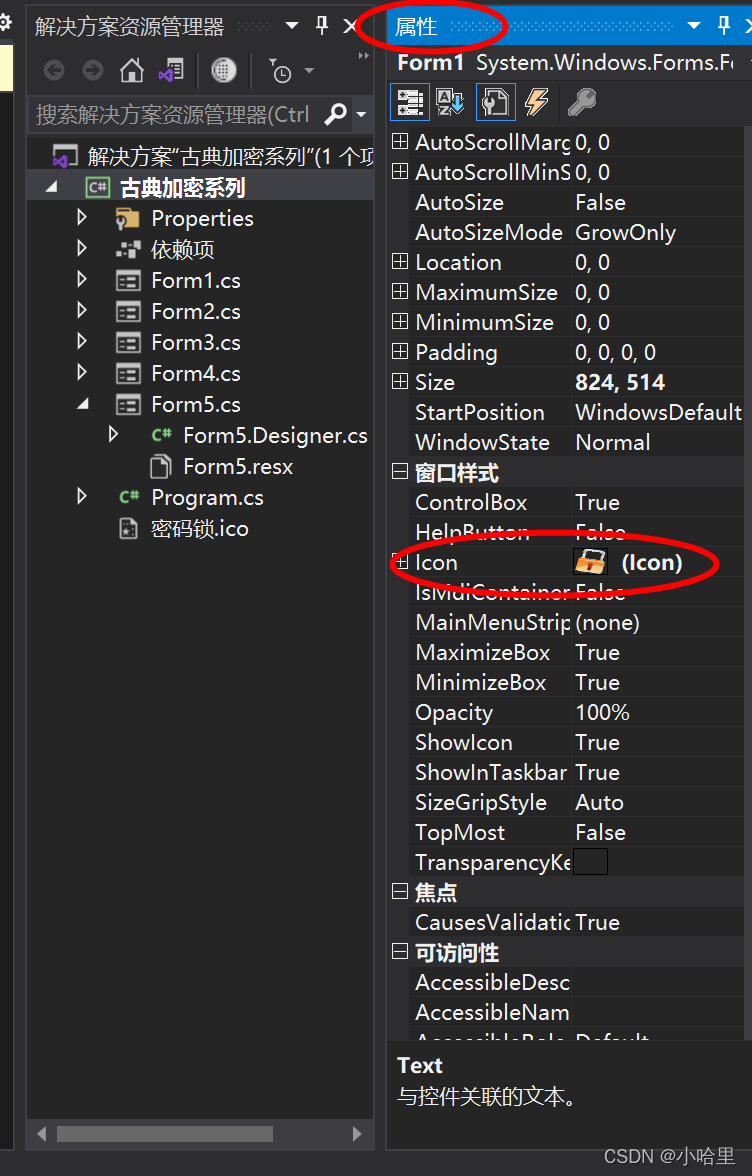Click the search magnifier icon in Solution Explorer
The height and width of the screenshot is (1176, 752).
(335, 114)
